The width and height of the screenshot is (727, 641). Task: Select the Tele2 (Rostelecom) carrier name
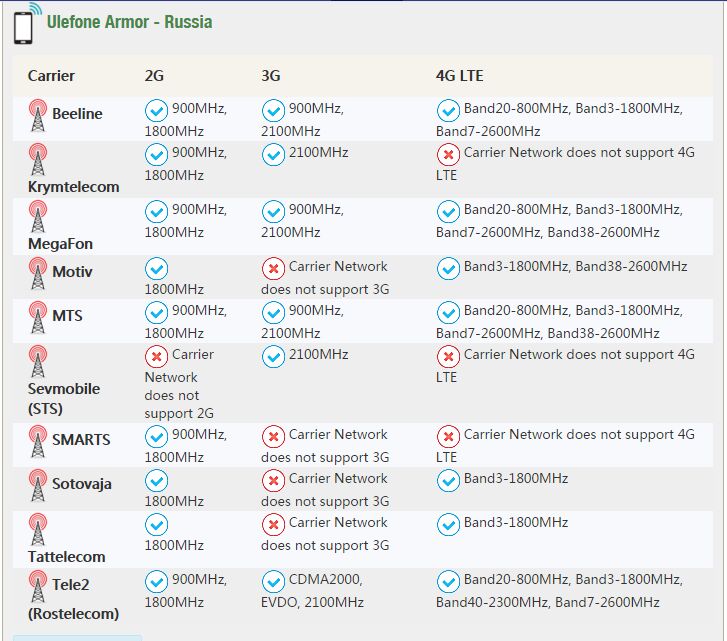pyautogui.click(x=73, y=599)
